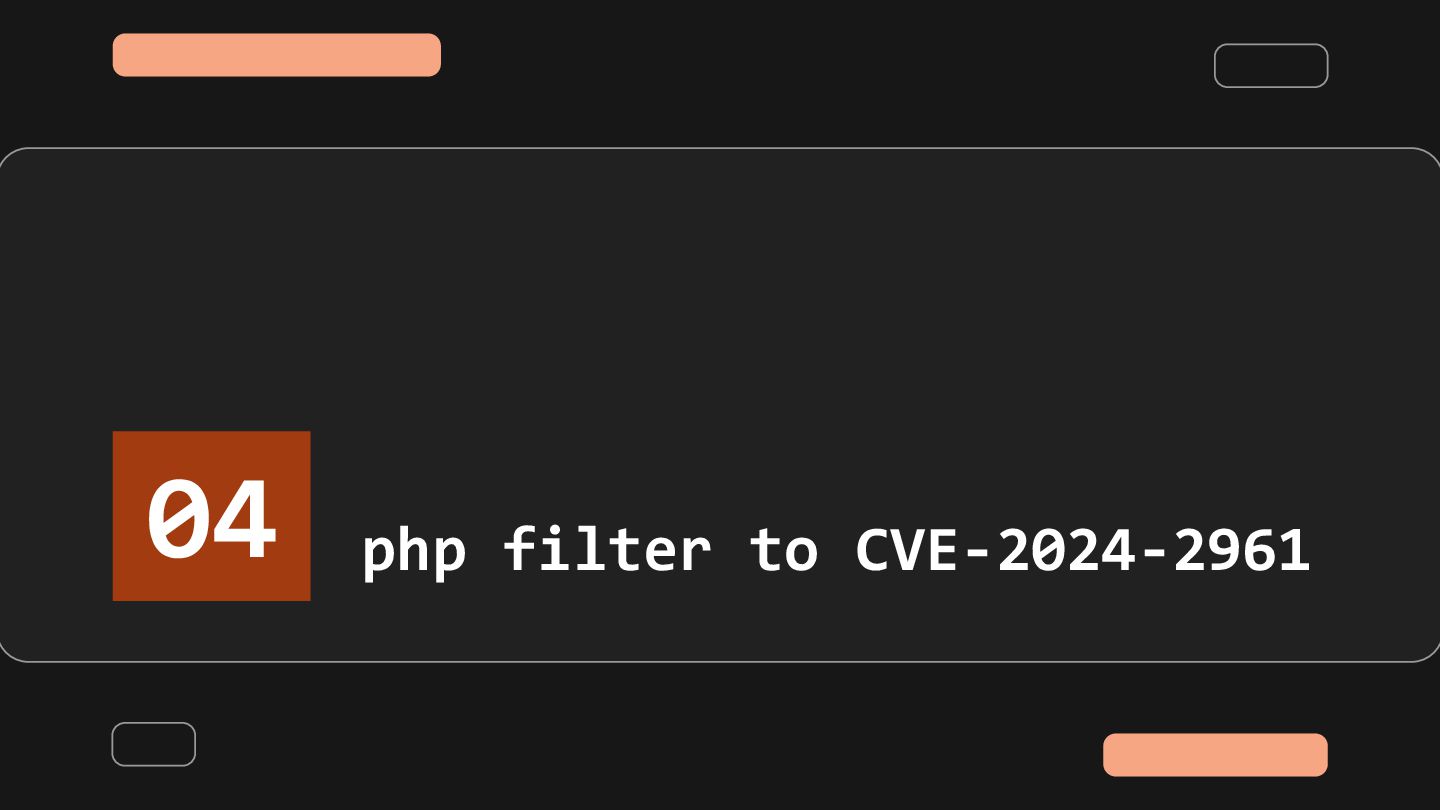Select the salmon rounded bar at top left
The image size is (1440, 810).
[277, 55]
